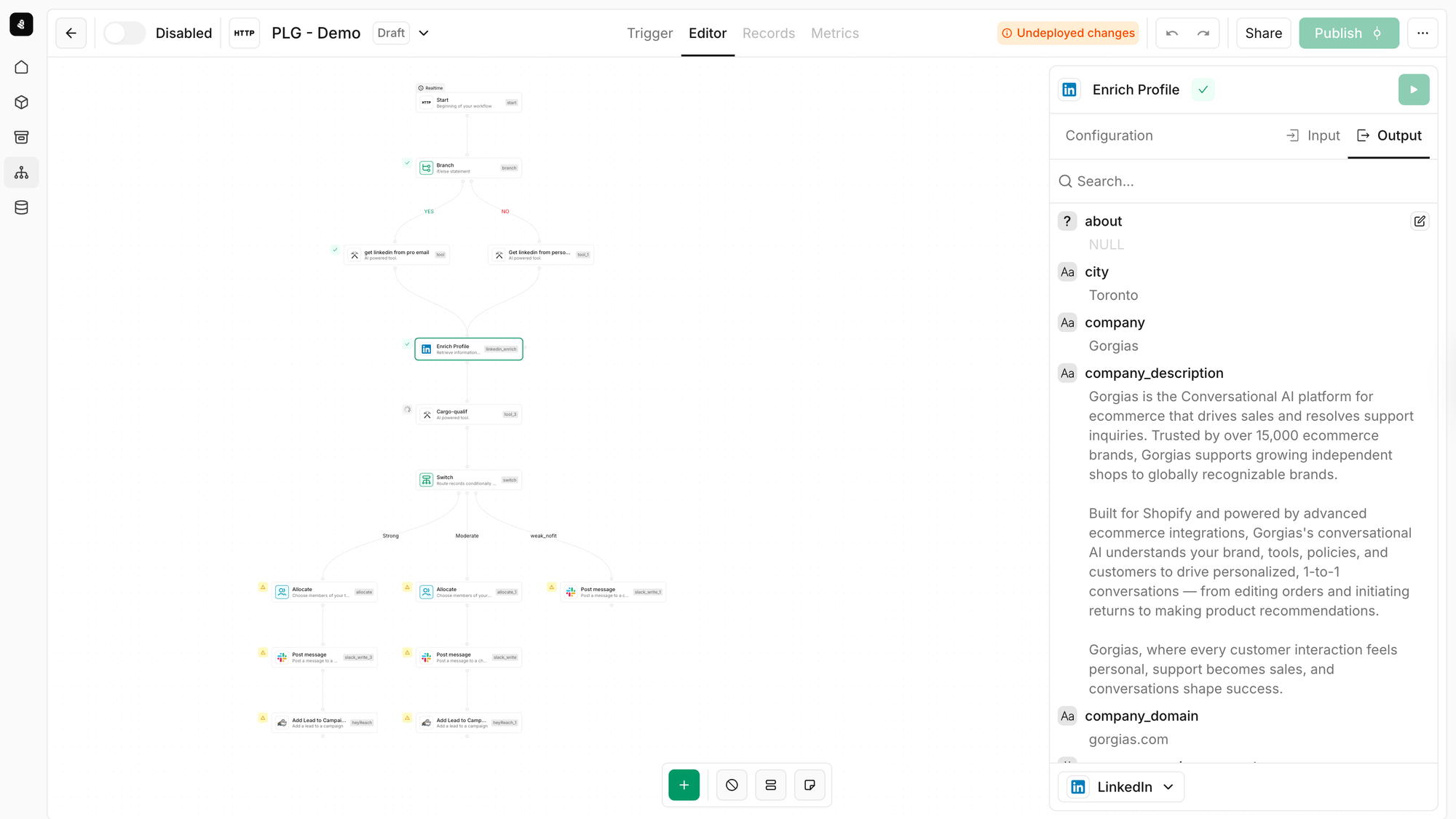Screen dimensions: 1456x819
Task: Open the Metrics tab
Action: 834,33
